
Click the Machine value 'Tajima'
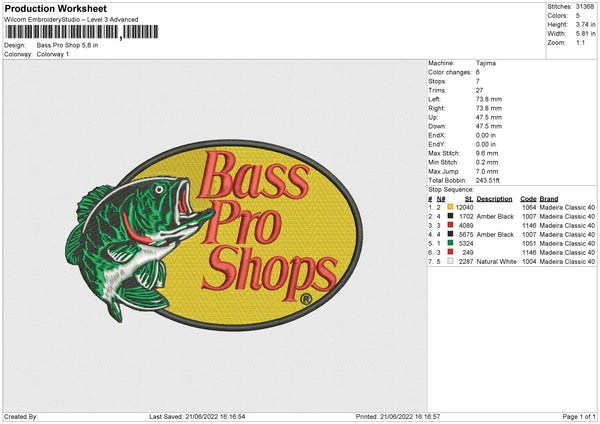(486, 63)
